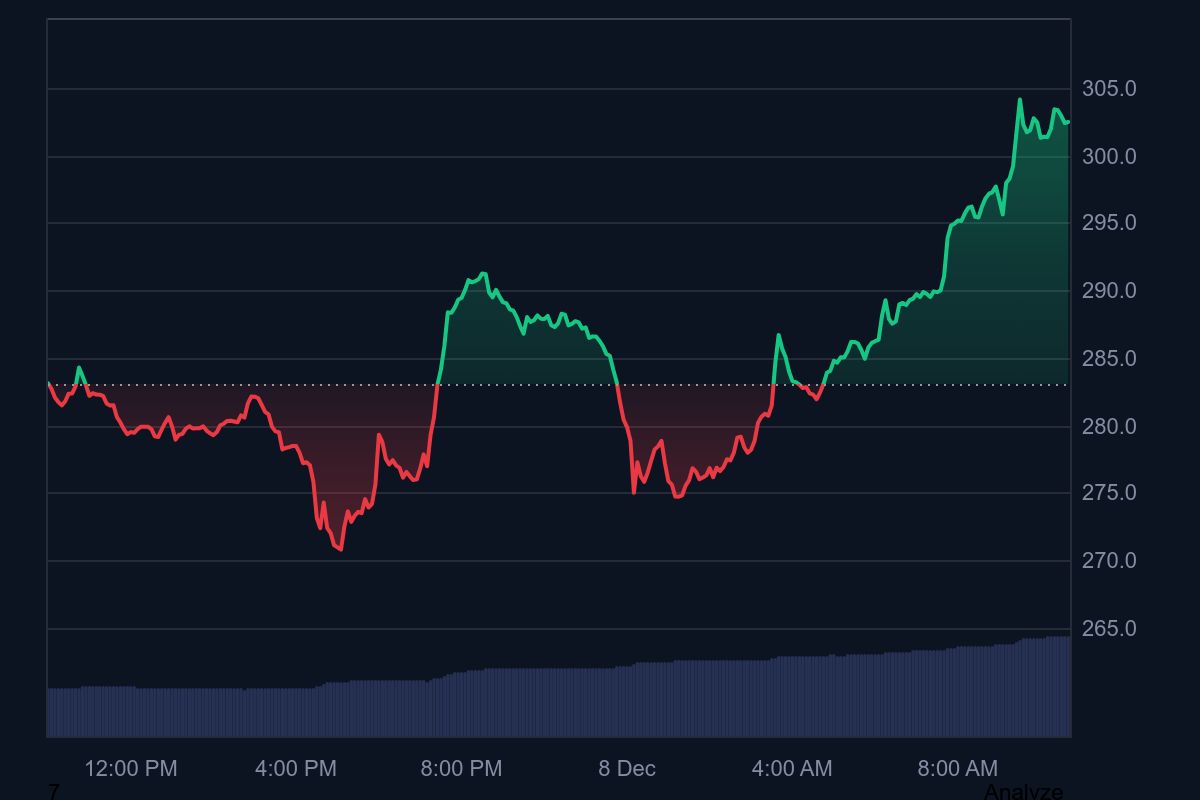Click the 305.0 price axis label

1109,89
